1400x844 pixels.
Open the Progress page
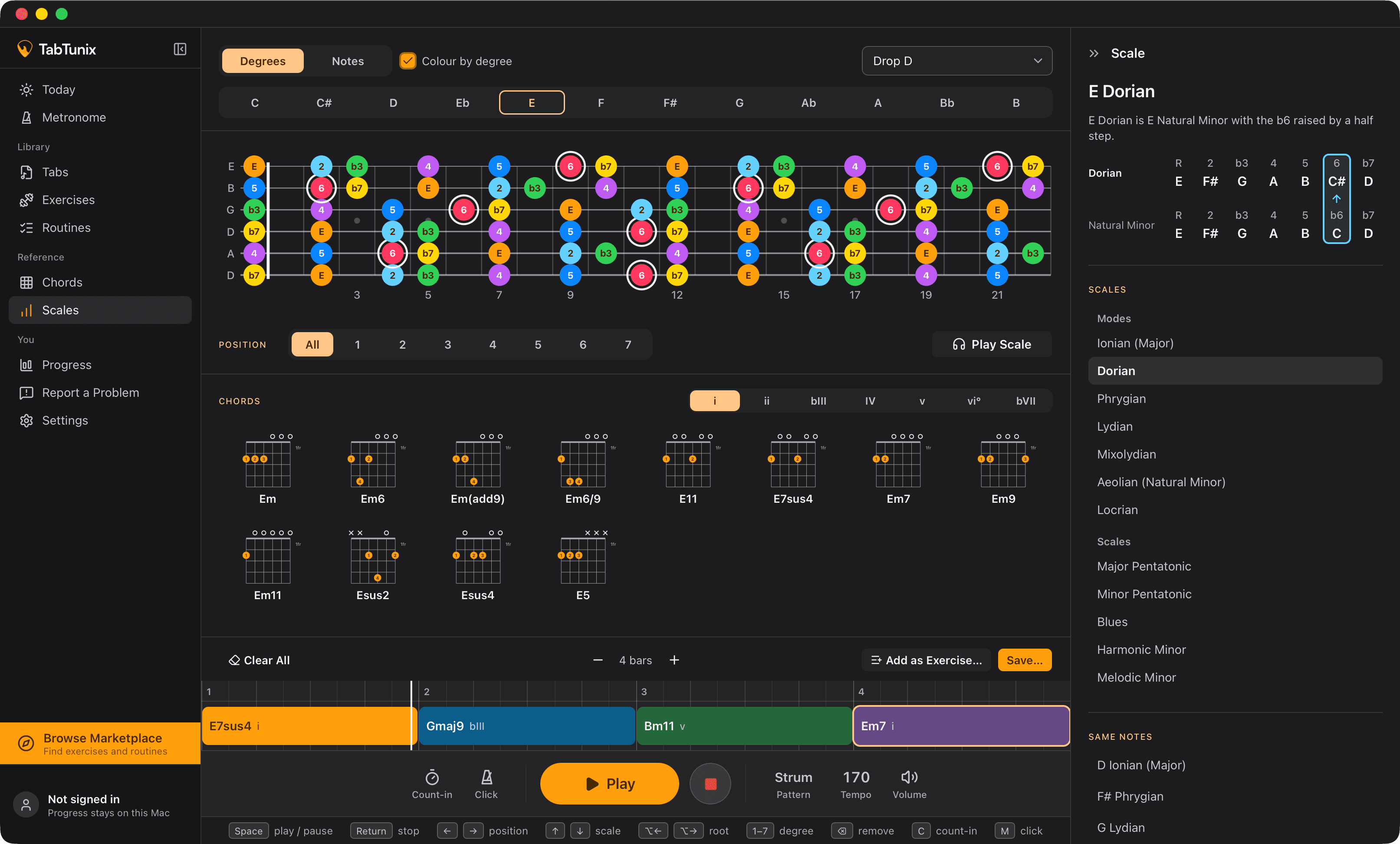[x=100, y=364]
